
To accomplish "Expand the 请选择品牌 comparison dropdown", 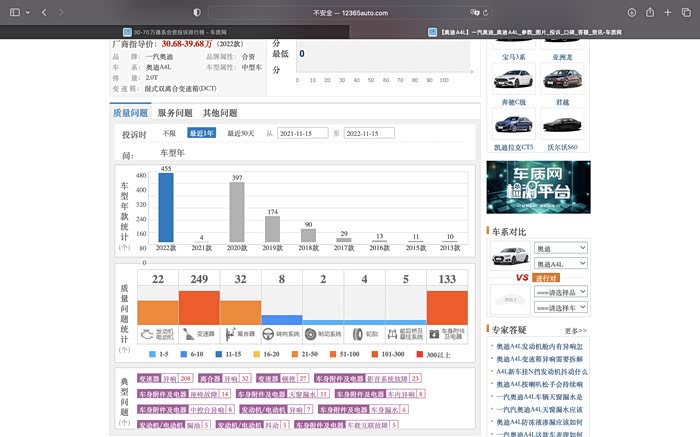I will (561, 292).
